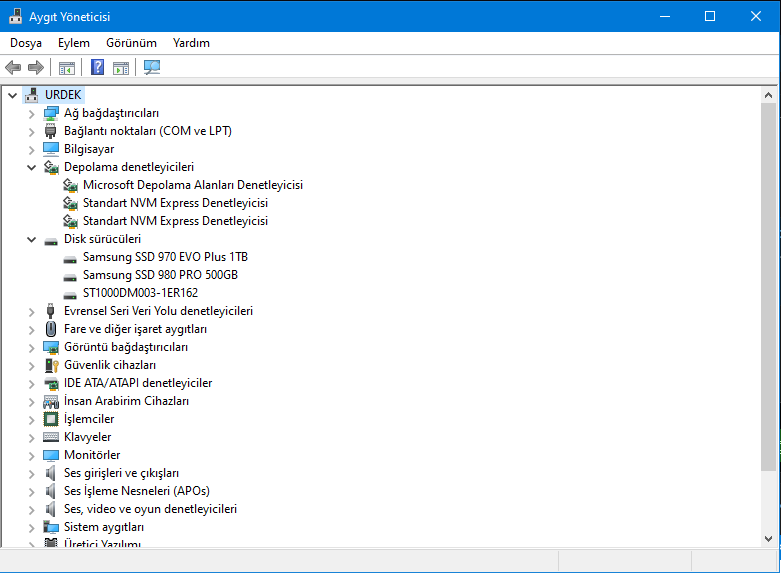781x573 pixels.
Task: Click the Monitörler monitor icon
Action: point(51,455)
